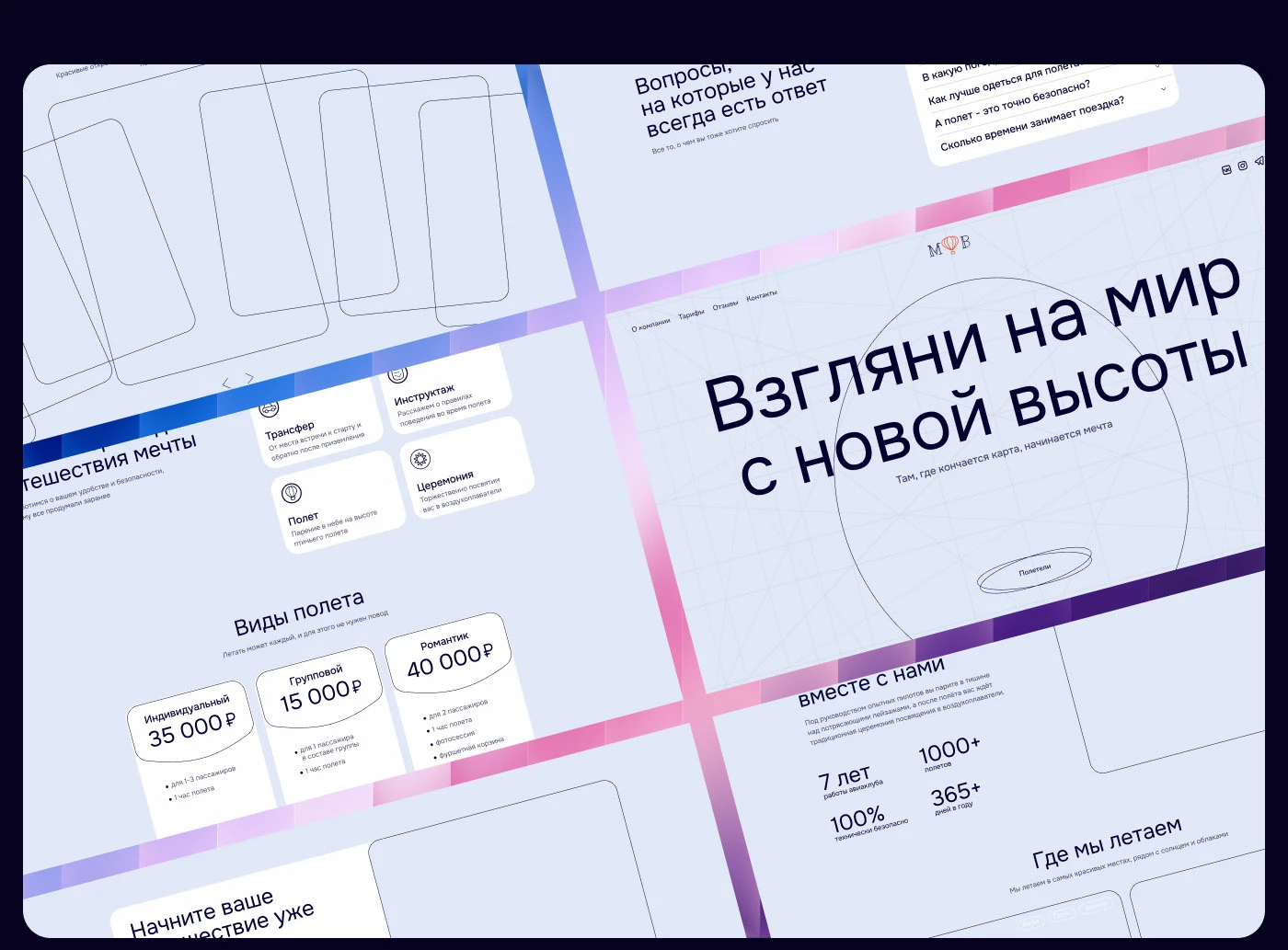Open the Instagram social icon

coord(1243,166)
